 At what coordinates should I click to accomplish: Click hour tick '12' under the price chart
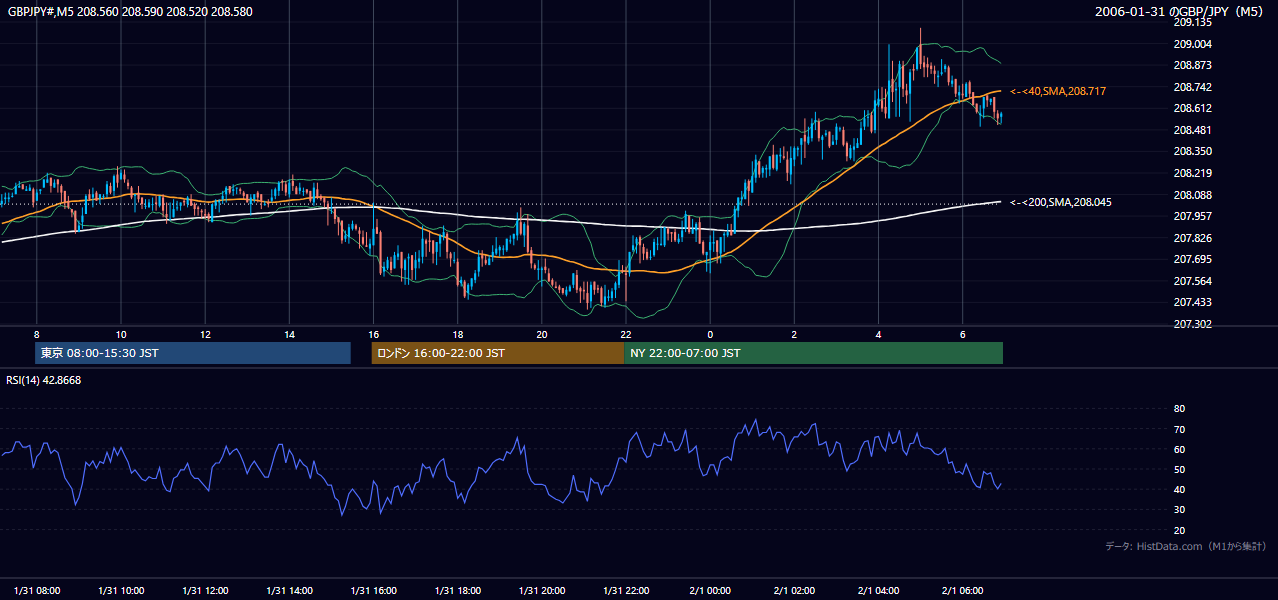coord(205,334)
